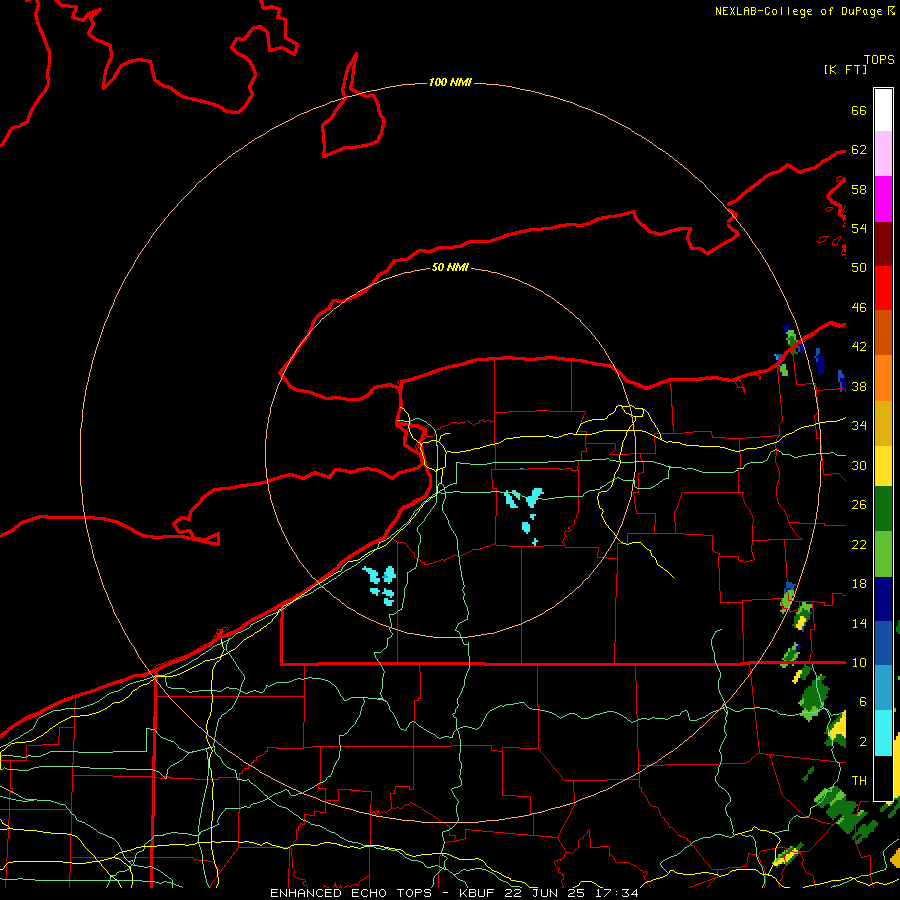Click the 62 value on the legend
The image size is (900, 900).
pos(859,150)
